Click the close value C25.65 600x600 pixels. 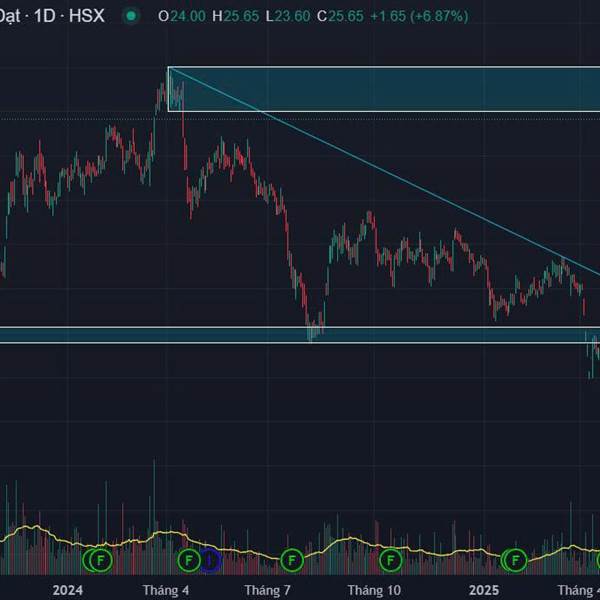tap(340, 16)
